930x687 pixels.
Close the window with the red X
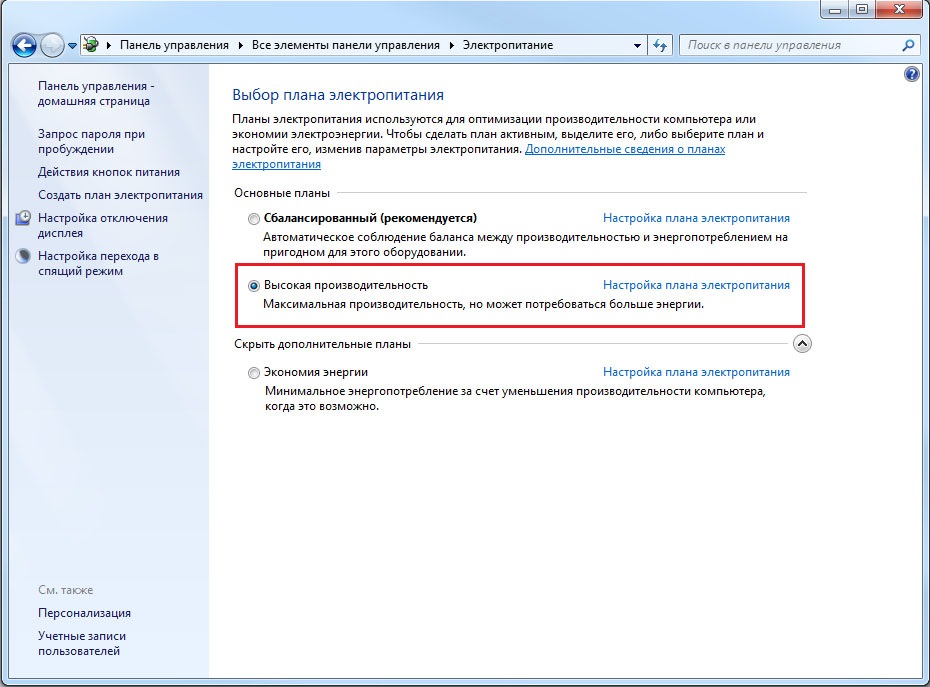(900, 9)
